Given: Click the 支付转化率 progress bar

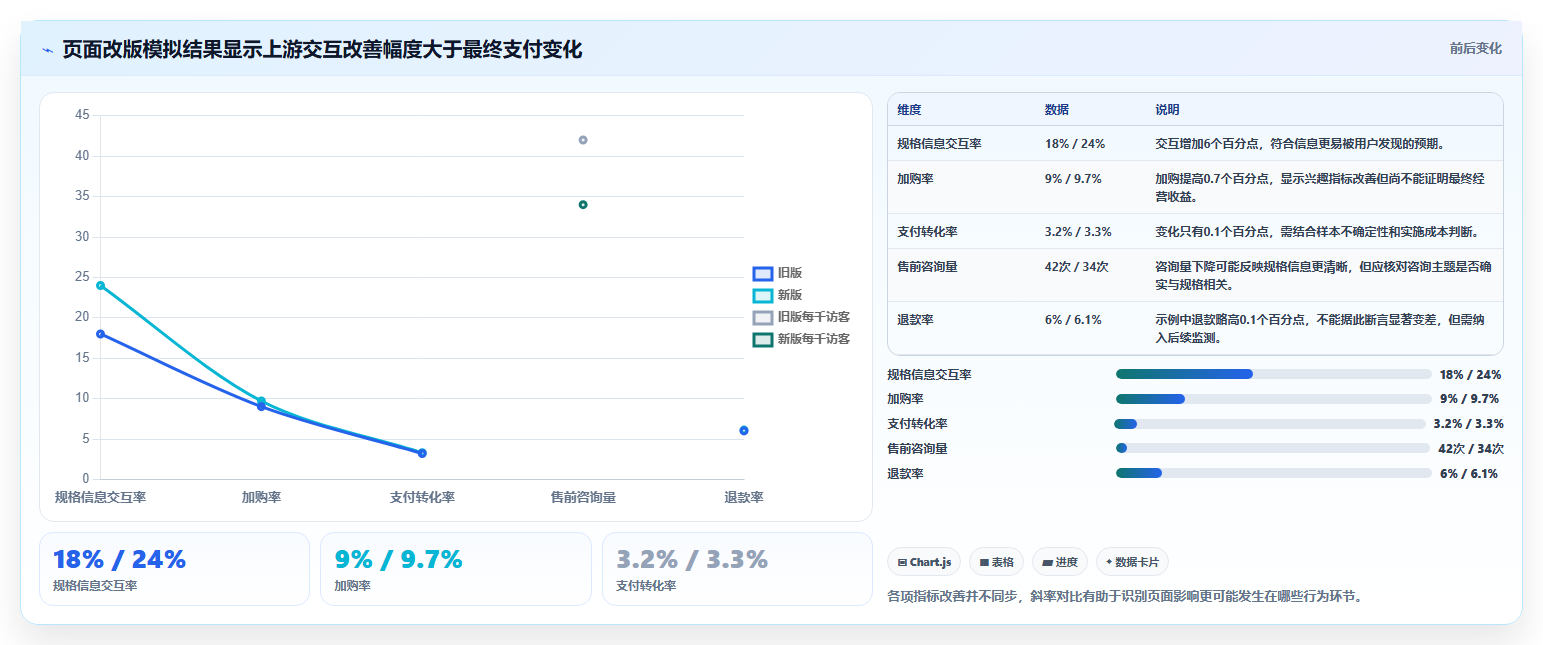Looking at the screenshot, I should pos(1270,424).
